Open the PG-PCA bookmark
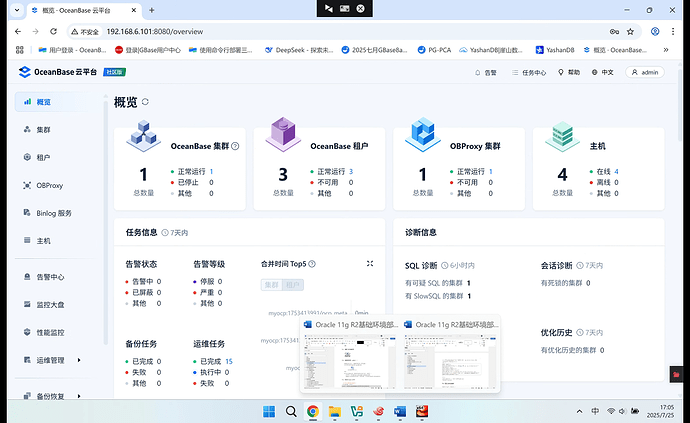Screen dimensions: 690x423 [434, 50]
